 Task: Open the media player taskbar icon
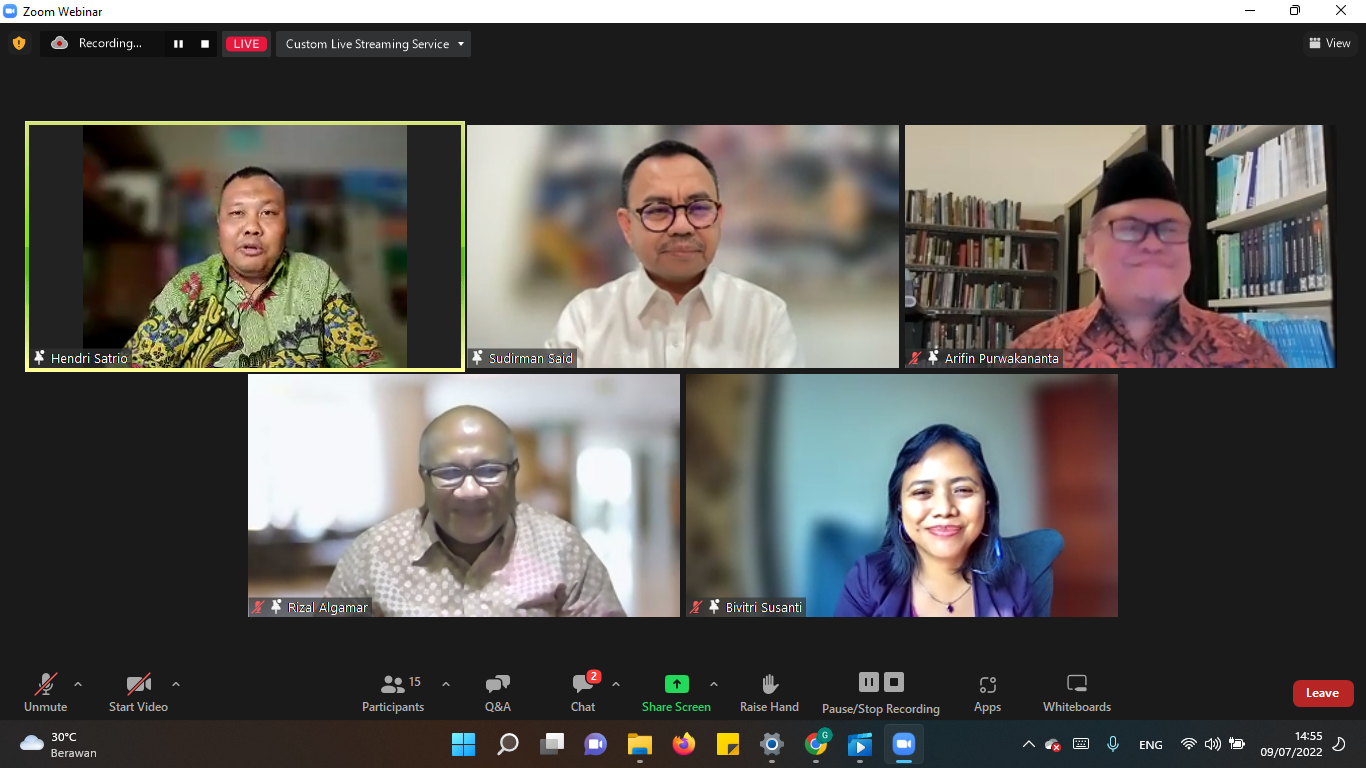[859, 744]
